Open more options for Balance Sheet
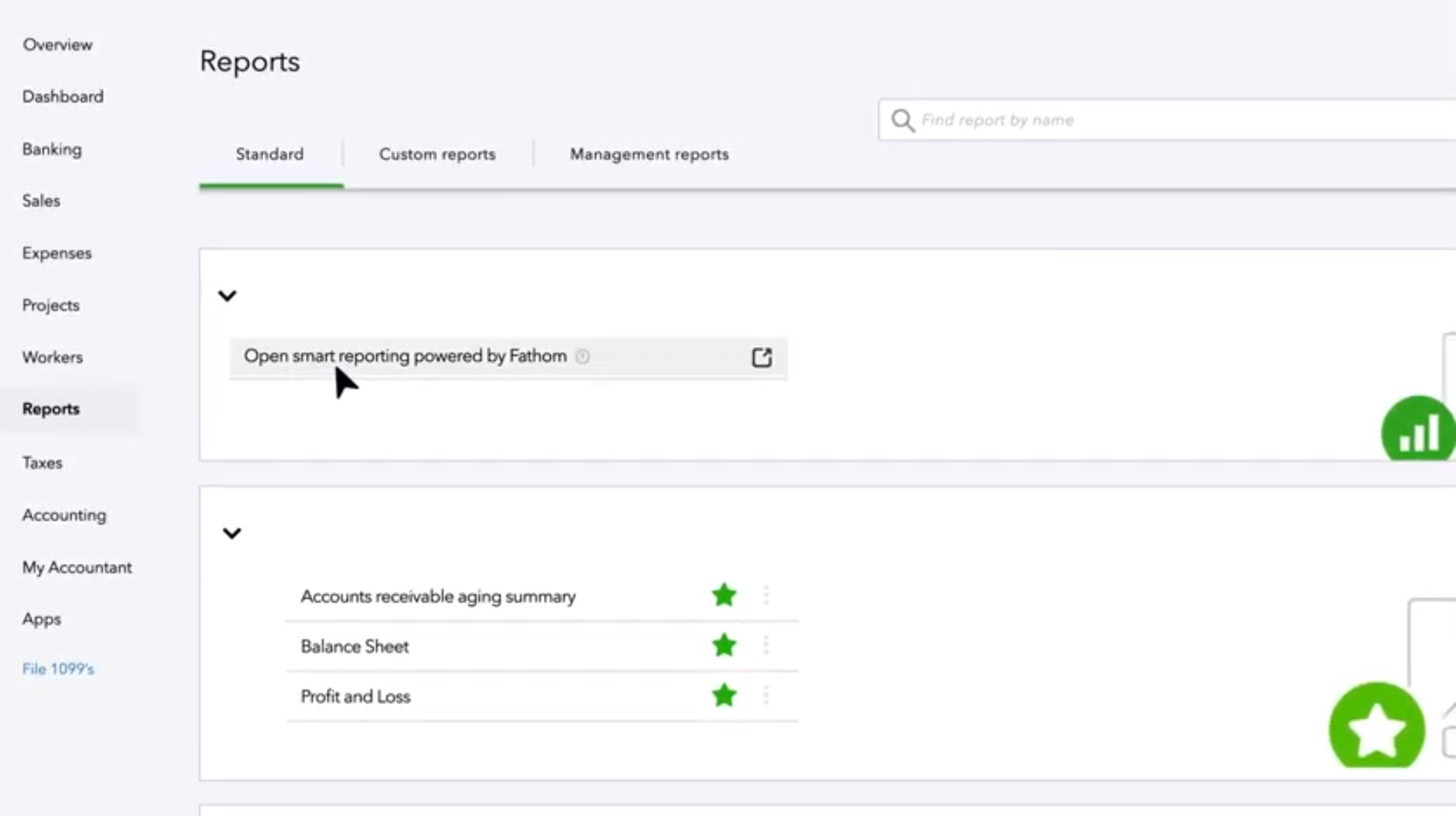Viewport: 1456px width, 816px height. (766, 646)
